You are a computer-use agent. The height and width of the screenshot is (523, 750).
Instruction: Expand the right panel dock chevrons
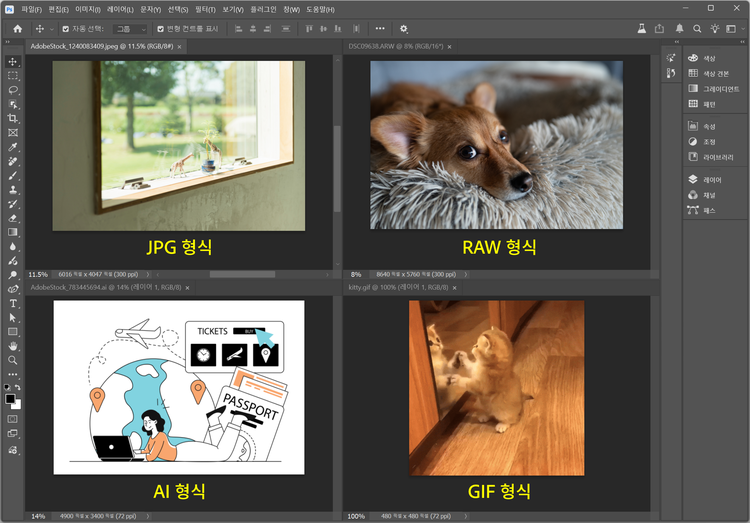pyautogui.click(x=742, y=42)
